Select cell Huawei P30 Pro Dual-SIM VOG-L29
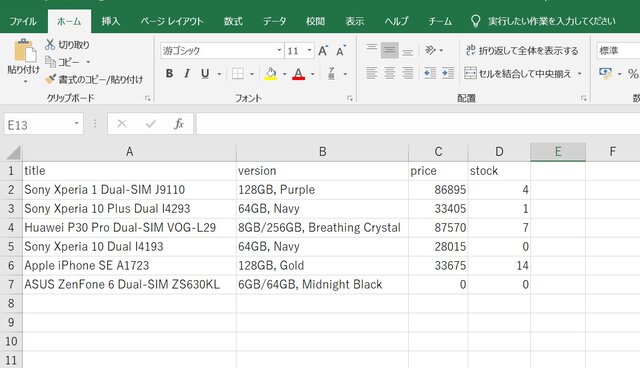Screen dimensions: 640x368 [129, 228]
